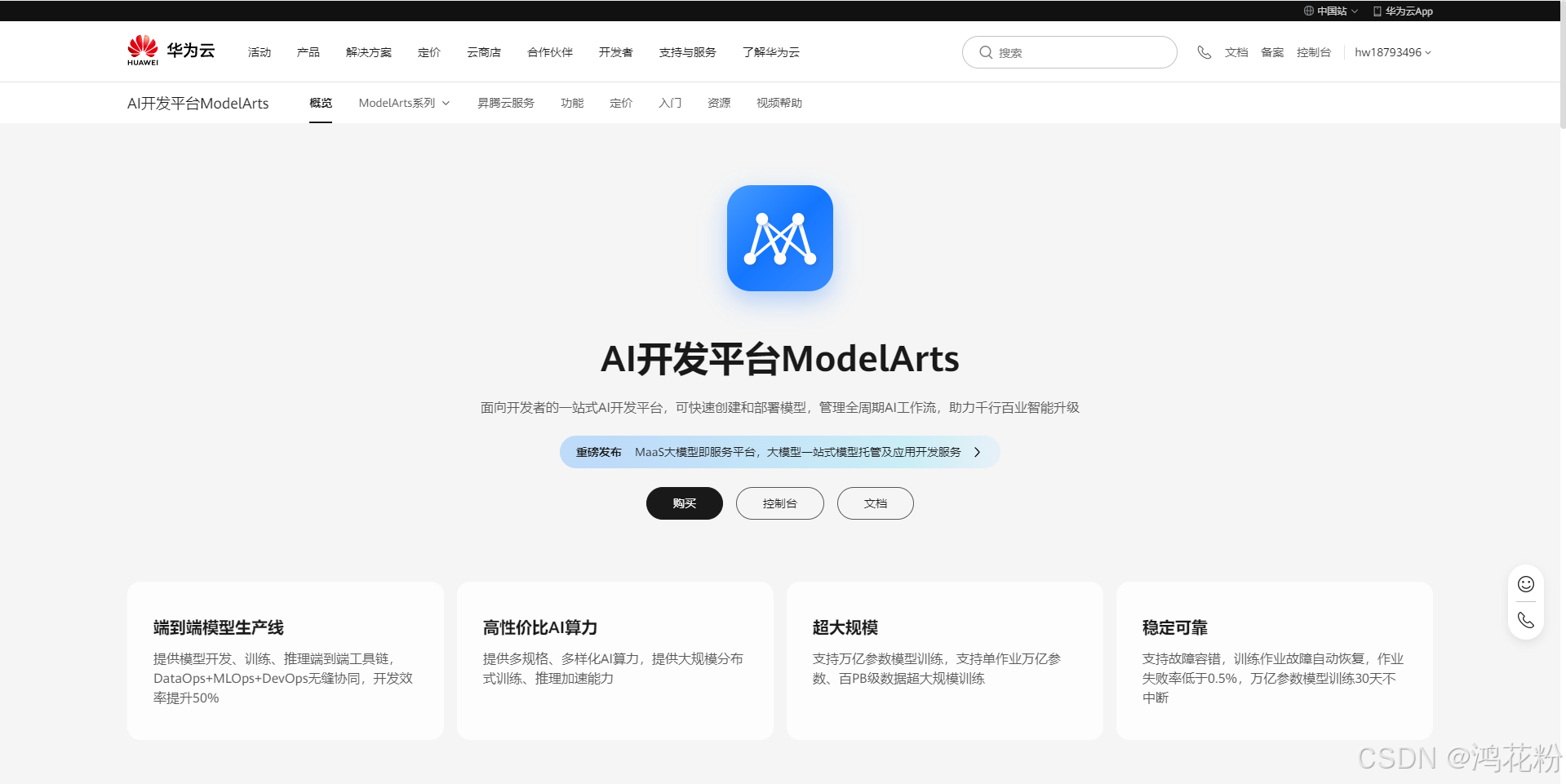
Task: Click the 华为云App link
Action: 1409,11
